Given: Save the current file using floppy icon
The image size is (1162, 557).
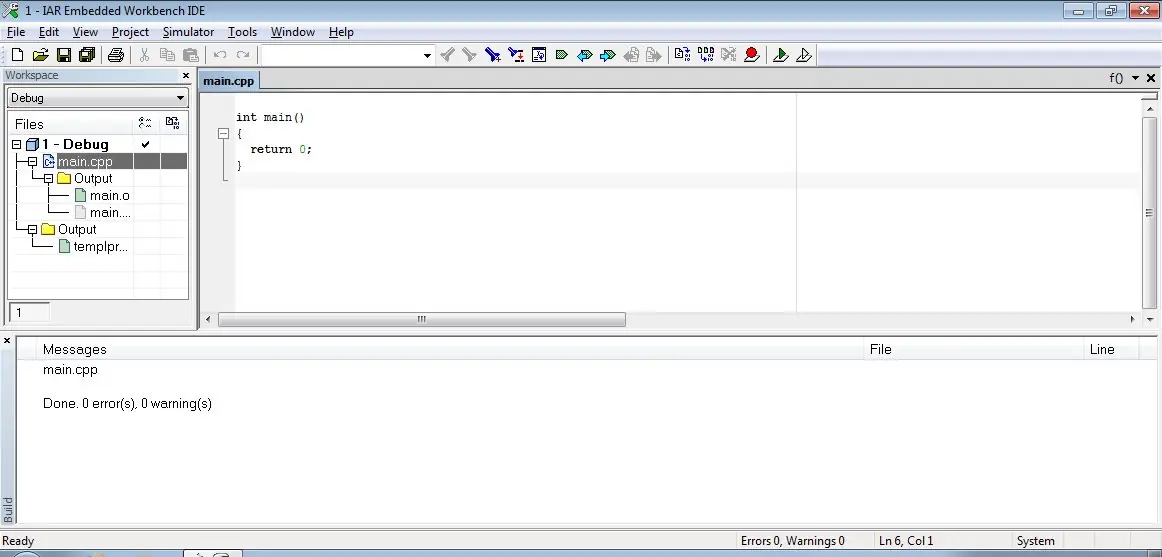Looking at the screenshot, I should click(64, 55).
